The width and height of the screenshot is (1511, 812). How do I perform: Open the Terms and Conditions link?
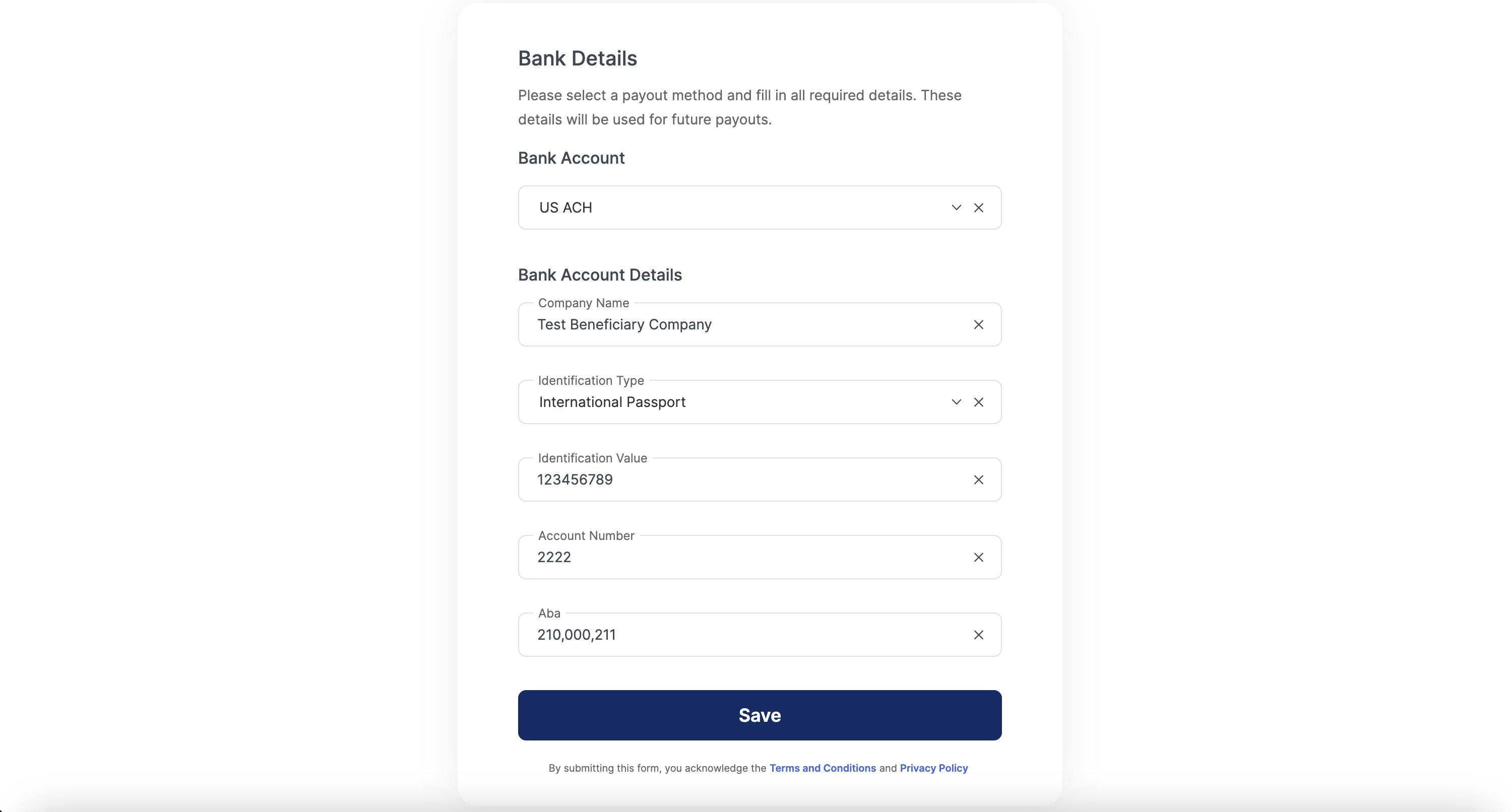pyautogui.click(x=823, y=768)
